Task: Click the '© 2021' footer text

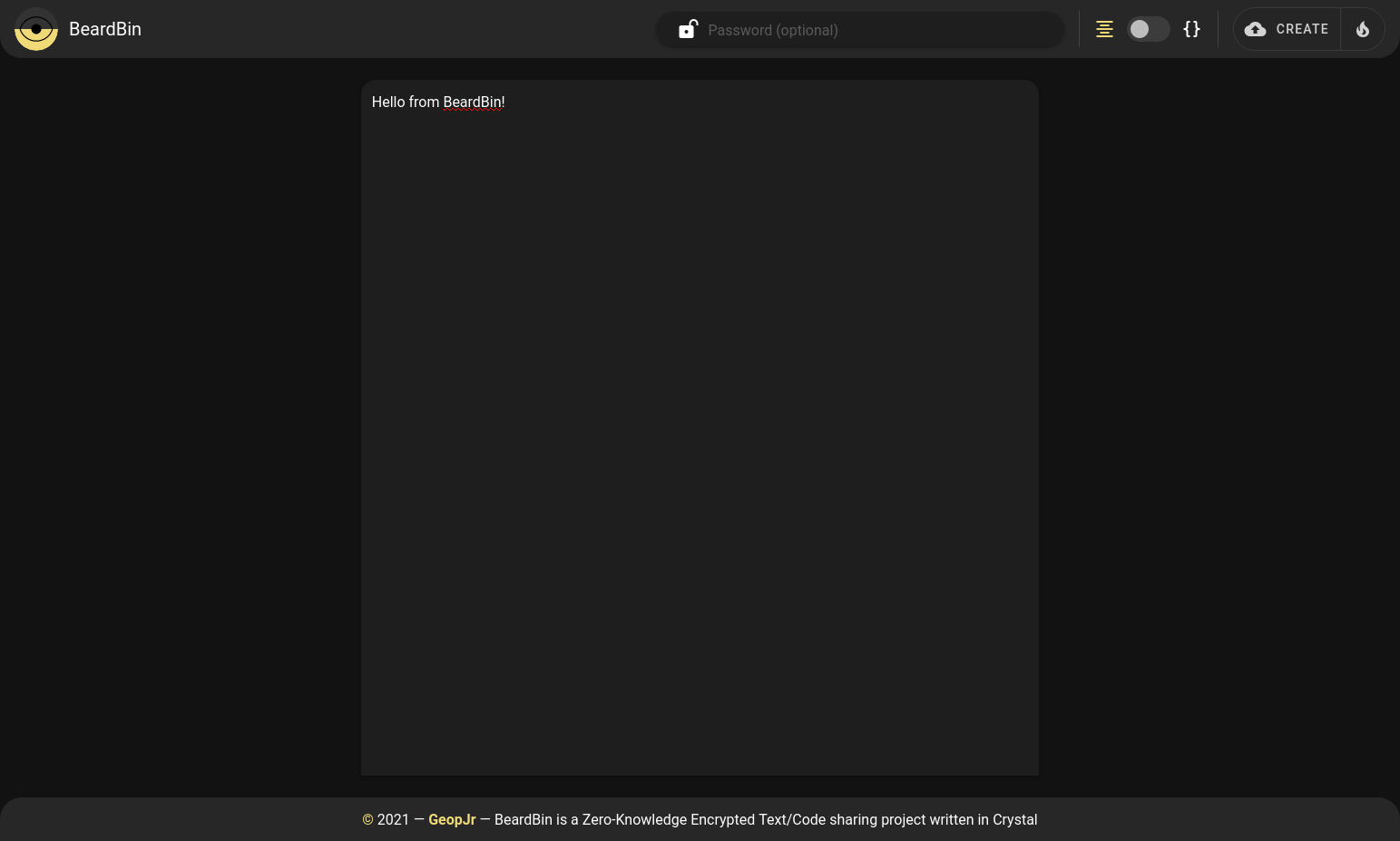Action: point(386,819)
